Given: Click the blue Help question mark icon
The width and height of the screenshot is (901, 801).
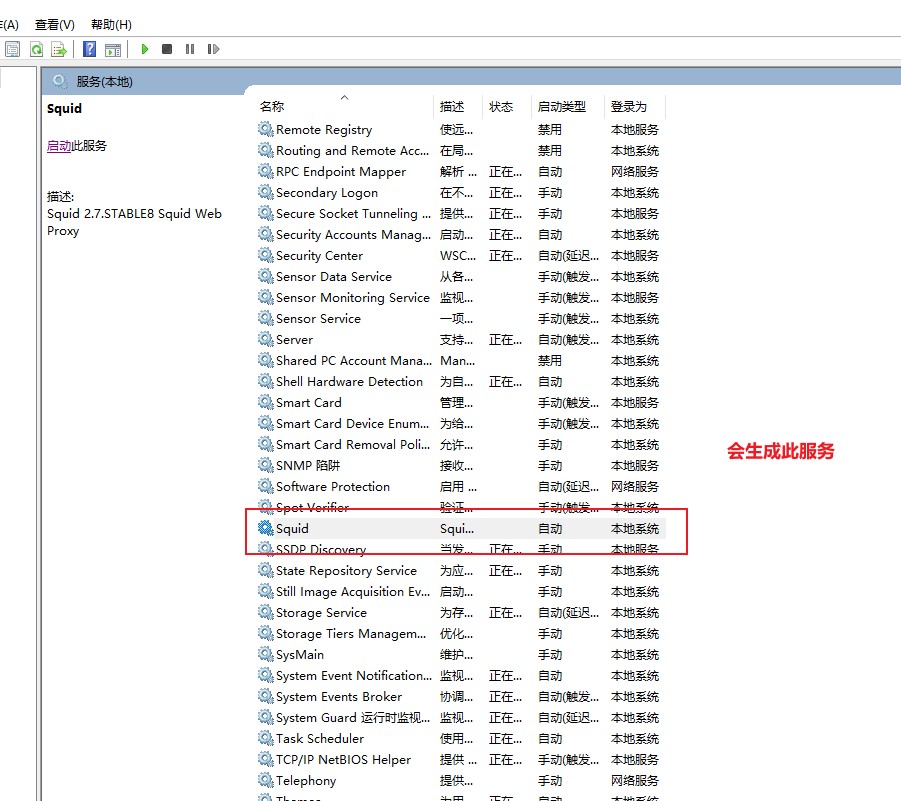Looking at the screenshot, I should coord(90,49).
